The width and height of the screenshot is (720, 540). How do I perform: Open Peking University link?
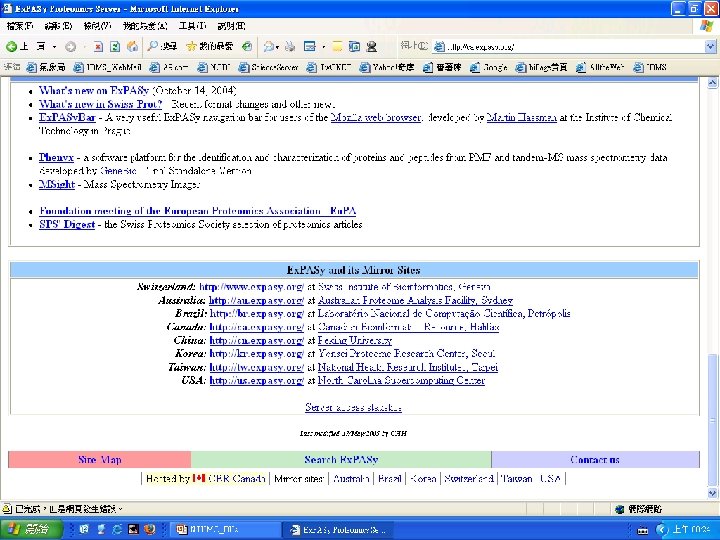(354, 341)
